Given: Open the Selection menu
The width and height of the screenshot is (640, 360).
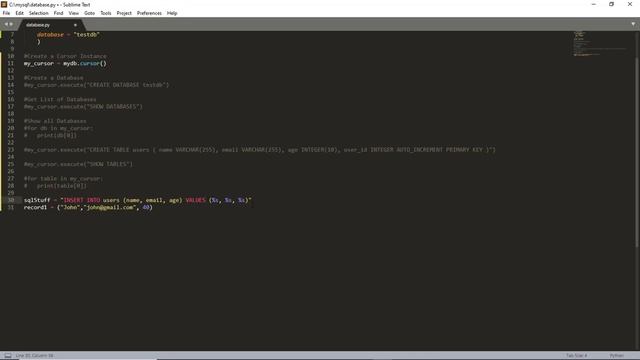Looking at the screenshot, I should (x=38, y=13).
